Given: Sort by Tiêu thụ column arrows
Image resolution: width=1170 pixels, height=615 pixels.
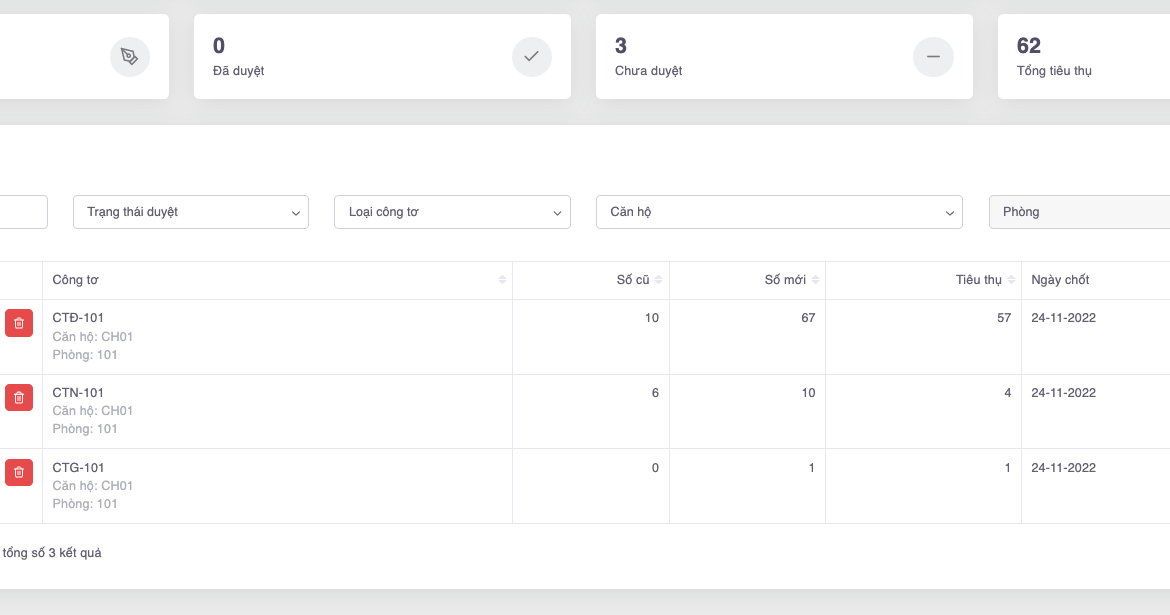Looking at the screenshot, I should tap(1011, 280).
